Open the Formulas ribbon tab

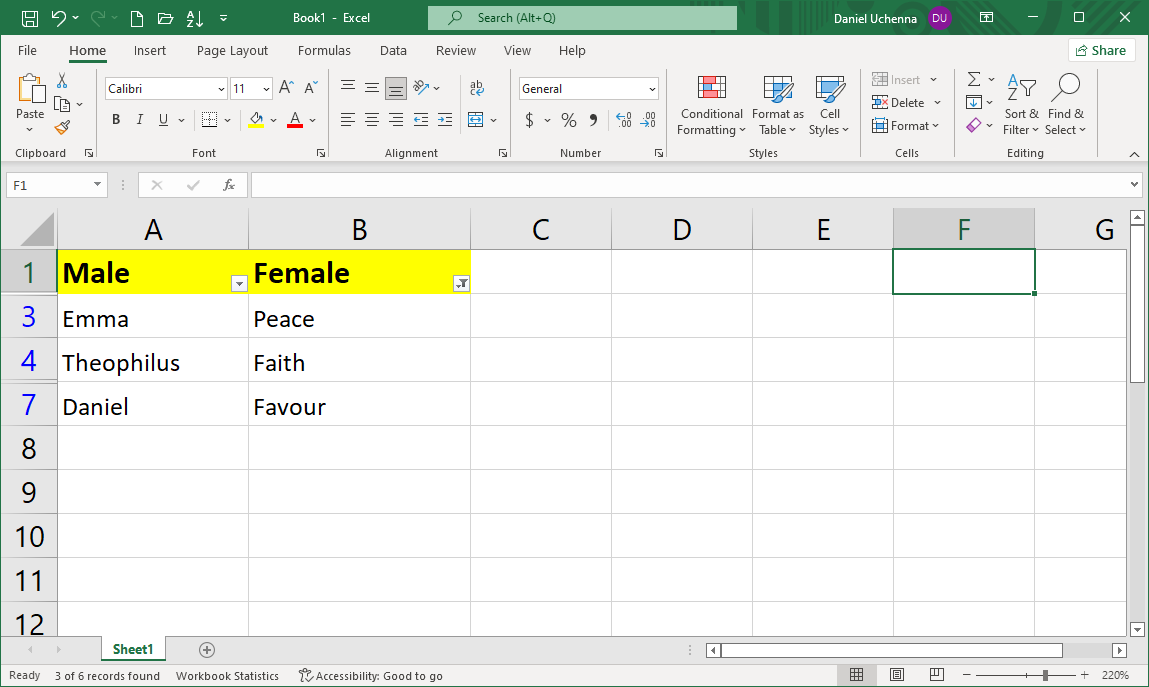(324, 51)
